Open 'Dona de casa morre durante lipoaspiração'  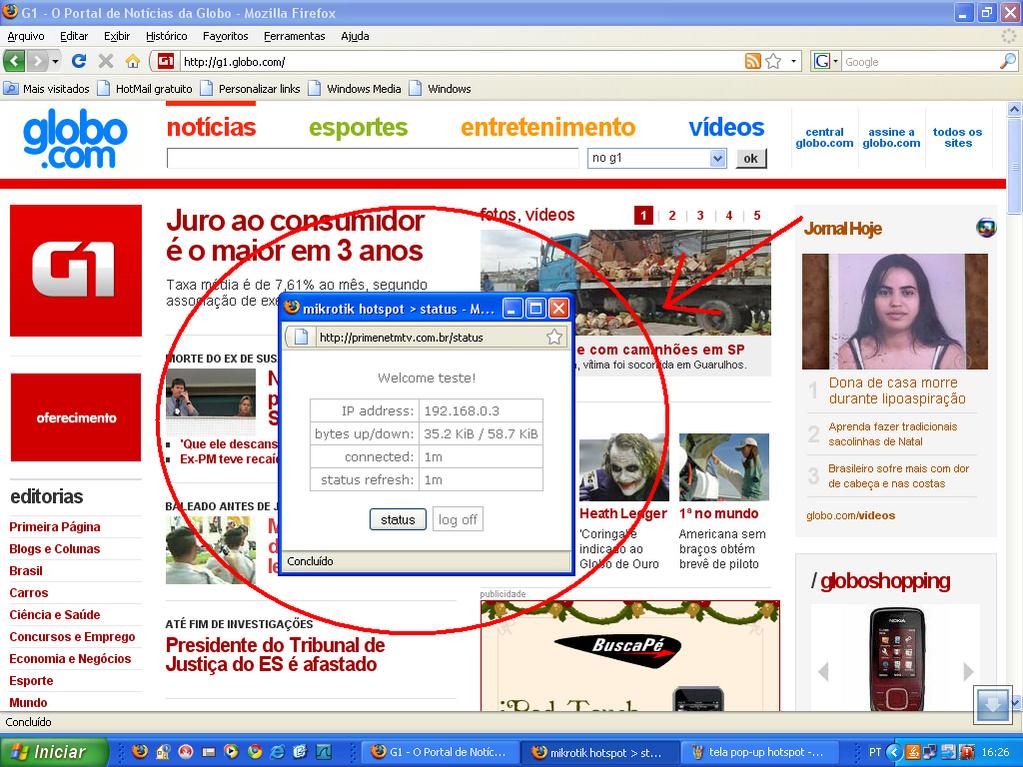pyautogui.click(x=897, y=391)
